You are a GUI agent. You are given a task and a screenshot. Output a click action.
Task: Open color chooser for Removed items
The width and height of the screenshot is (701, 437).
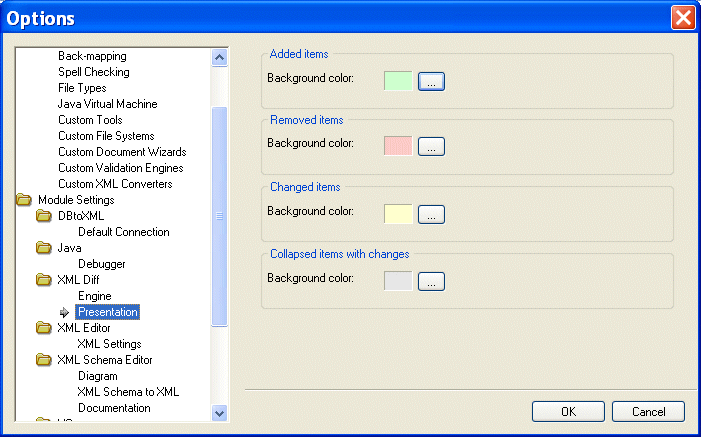click(431, 147)
